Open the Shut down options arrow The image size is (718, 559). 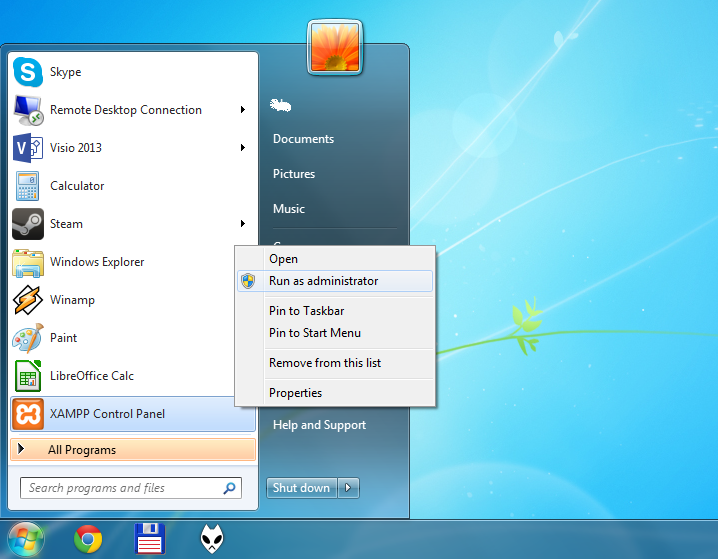348,488
